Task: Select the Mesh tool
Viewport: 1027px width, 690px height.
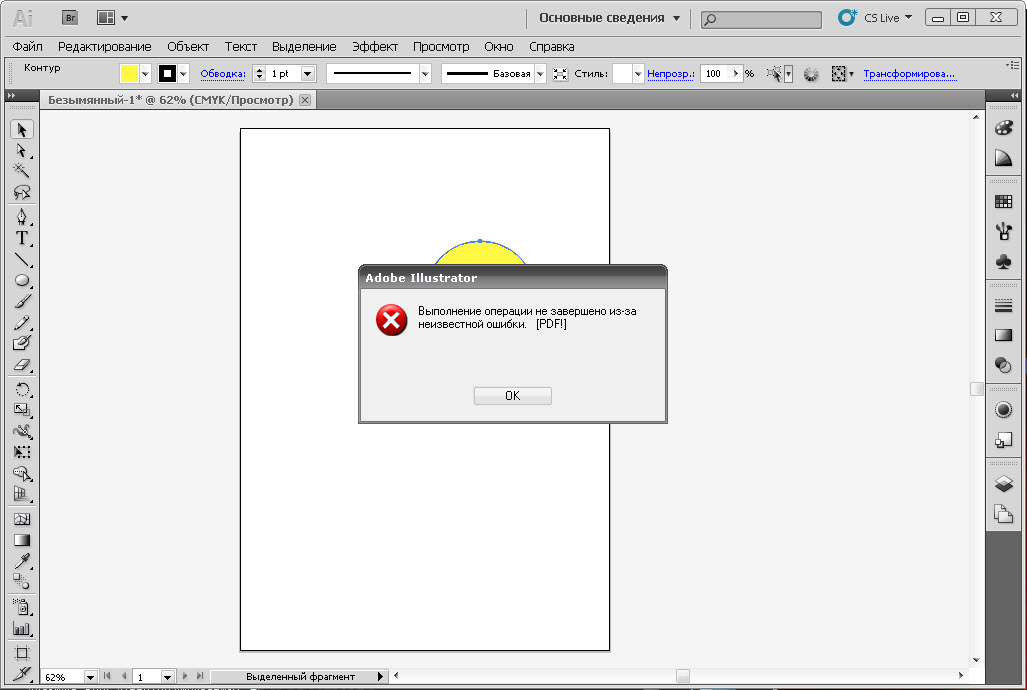Action: pos(22,519)
